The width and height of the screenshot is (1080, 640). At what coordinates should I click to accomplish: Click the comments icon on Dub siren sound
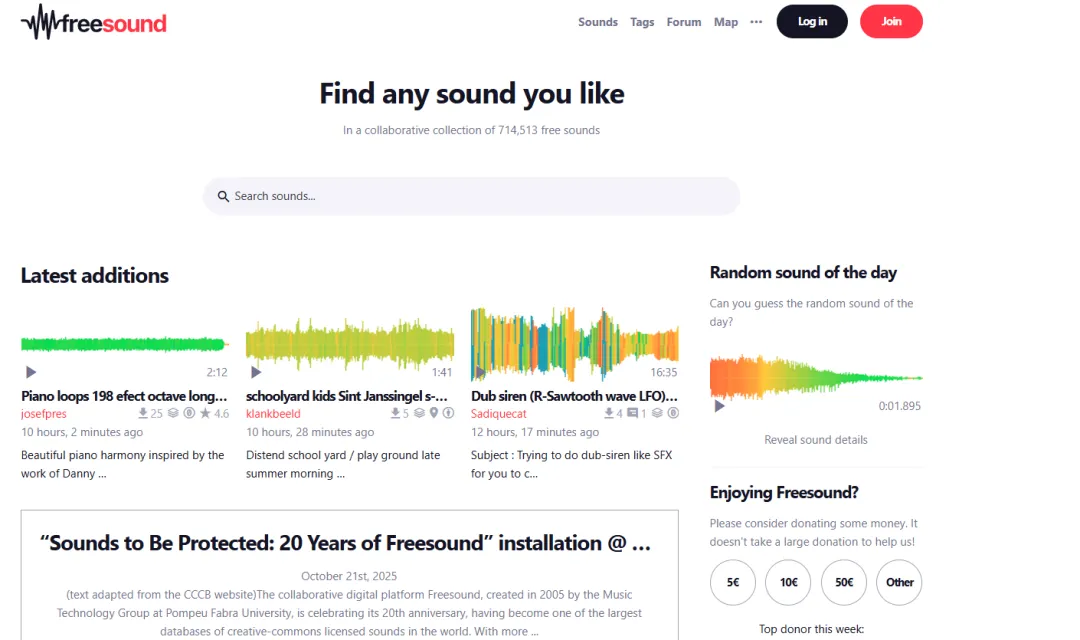click(x=632, y=413)
